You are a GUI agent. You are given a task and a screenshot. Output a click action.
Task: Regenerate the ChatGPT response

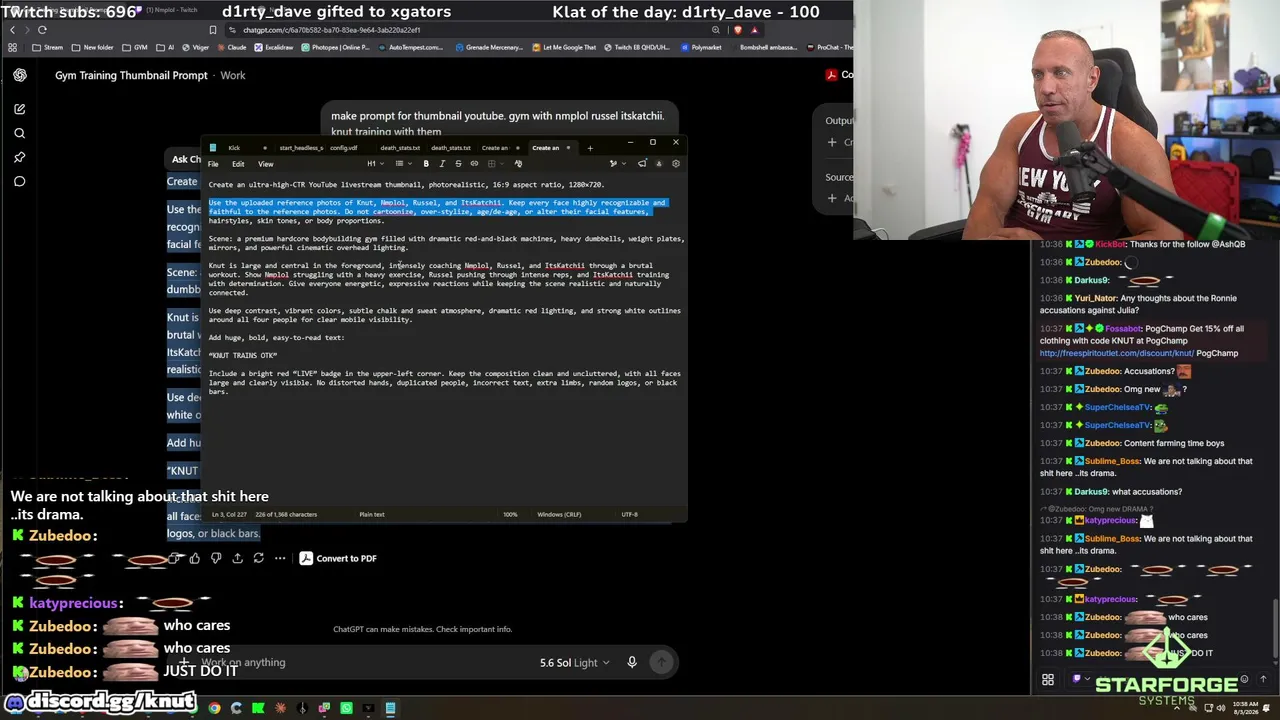pos(258,558)
